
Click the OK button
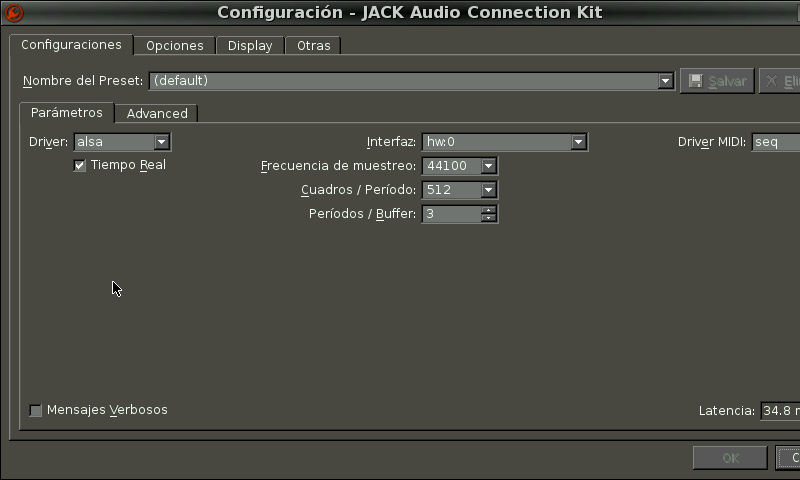click(x=730, y=458)
